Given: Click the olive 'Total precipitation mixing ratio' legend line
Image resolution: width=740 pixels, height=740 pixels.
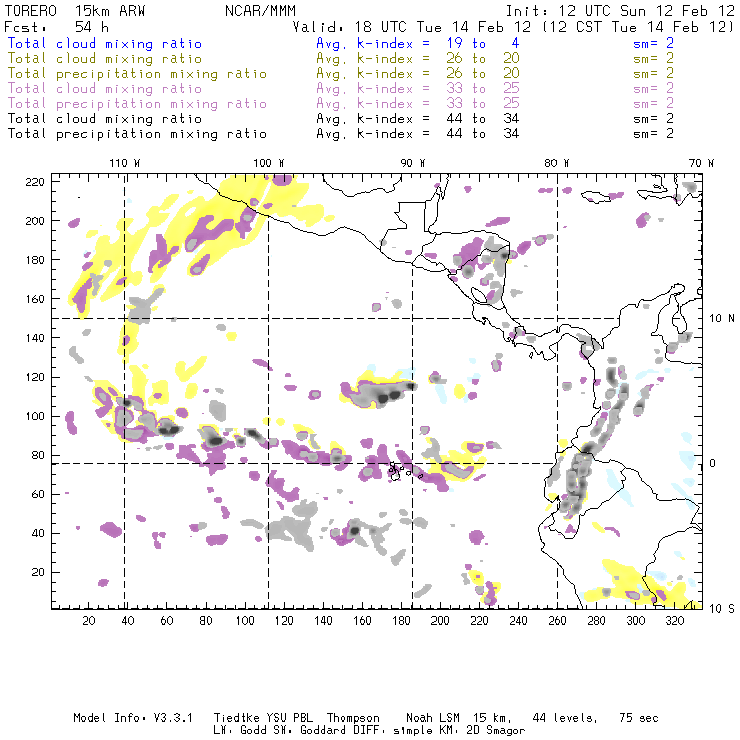Looking at the screenshot, I should click(137, 74).
